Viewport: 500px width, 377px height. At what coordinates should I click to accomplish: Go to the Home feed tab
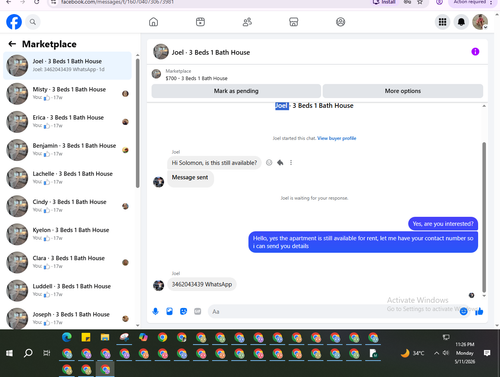pyautogui.click(x=153, y=22)
